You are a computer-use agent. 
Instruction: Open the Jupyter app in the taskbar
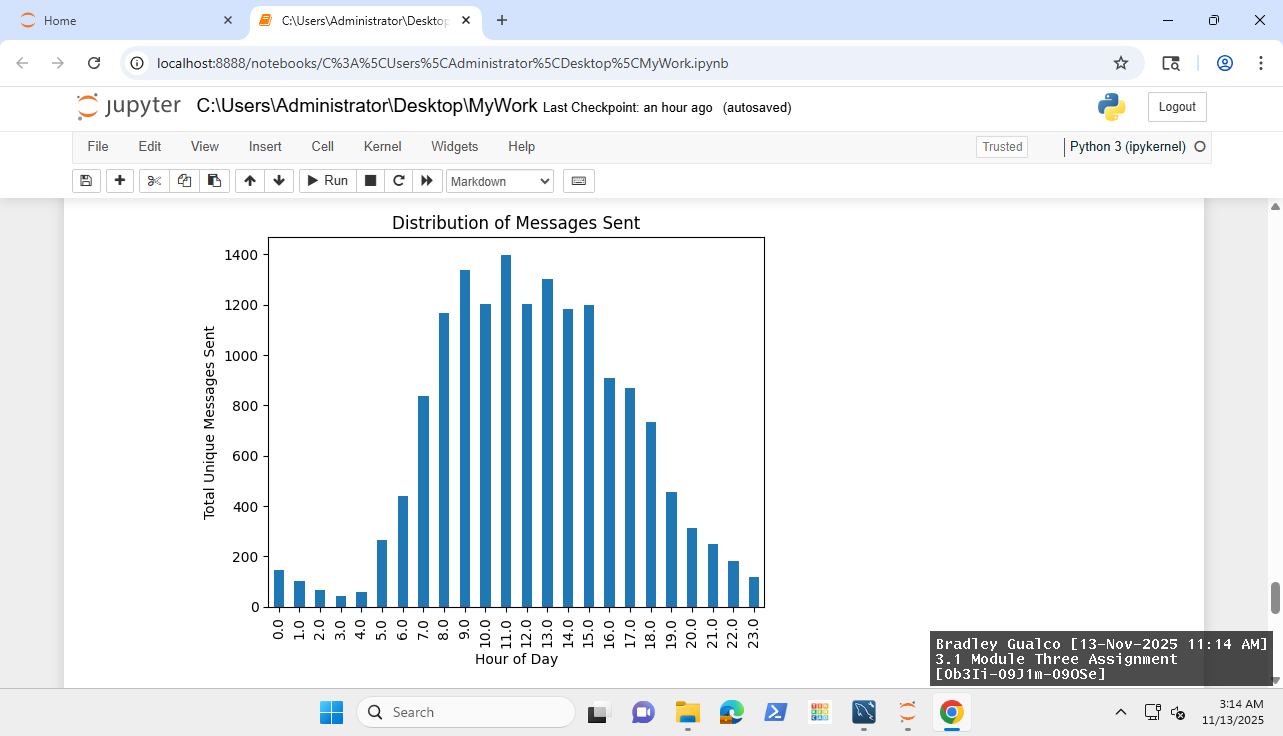[x=907, y=712]
